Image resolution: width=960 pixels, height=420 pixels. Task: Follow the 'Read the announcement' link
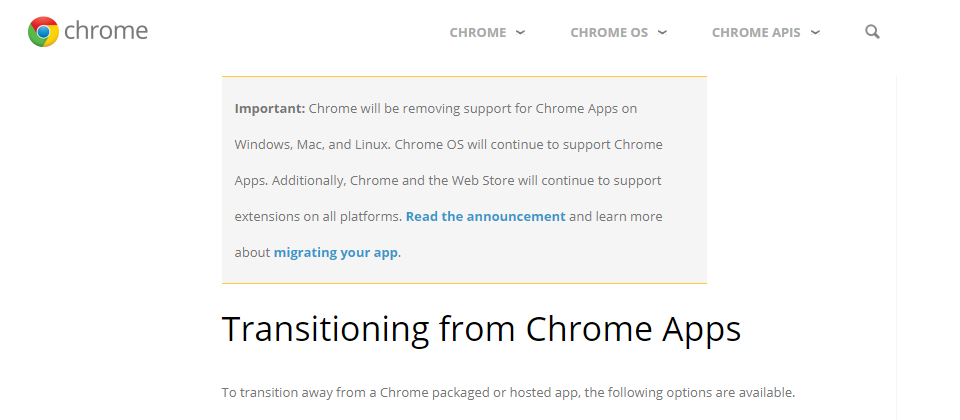[486, 216]
